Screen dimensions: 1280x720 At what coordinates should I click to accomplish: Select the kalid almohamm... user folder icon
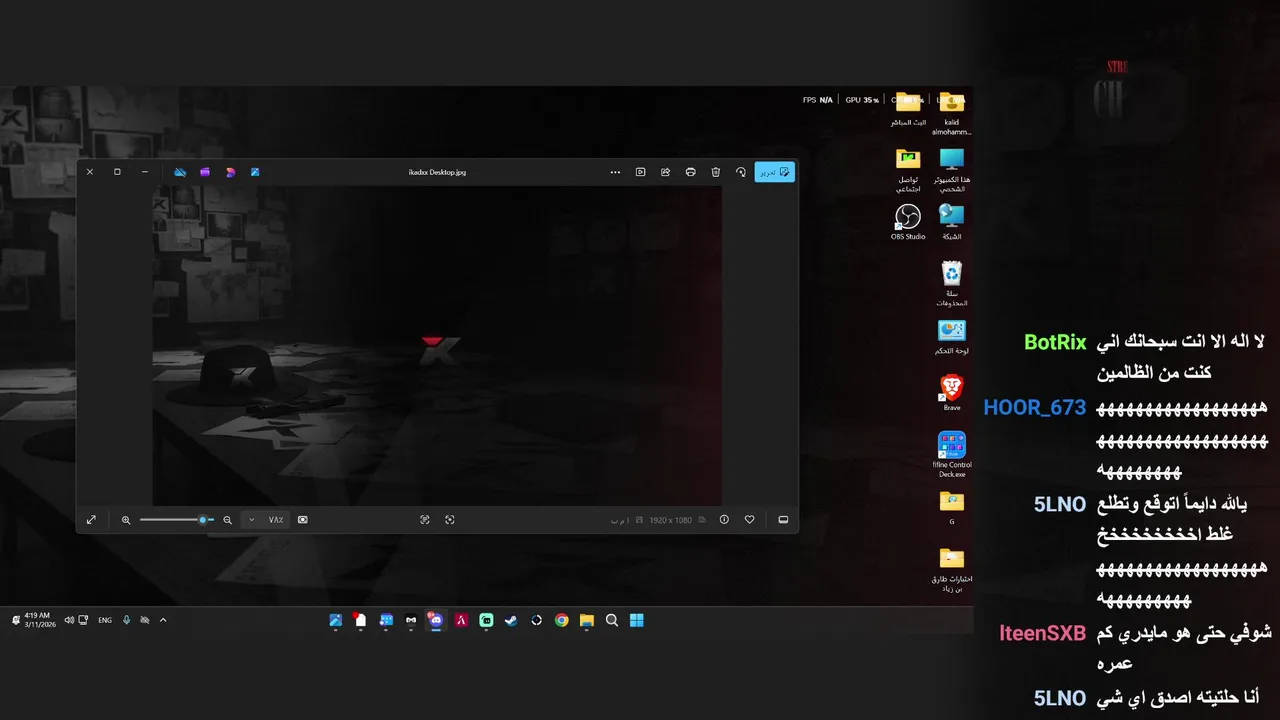952,113
